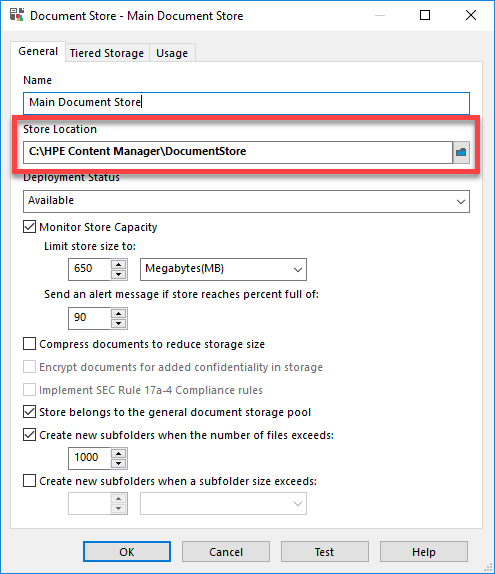
Task: Decrease the files-exceeds value 1000
Action: point(118,463)
